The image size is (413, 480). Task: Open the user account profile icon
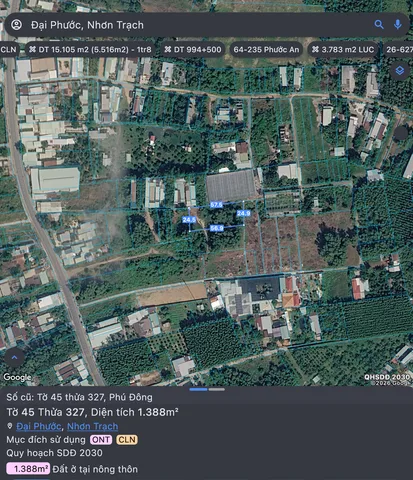click(16, 25)
